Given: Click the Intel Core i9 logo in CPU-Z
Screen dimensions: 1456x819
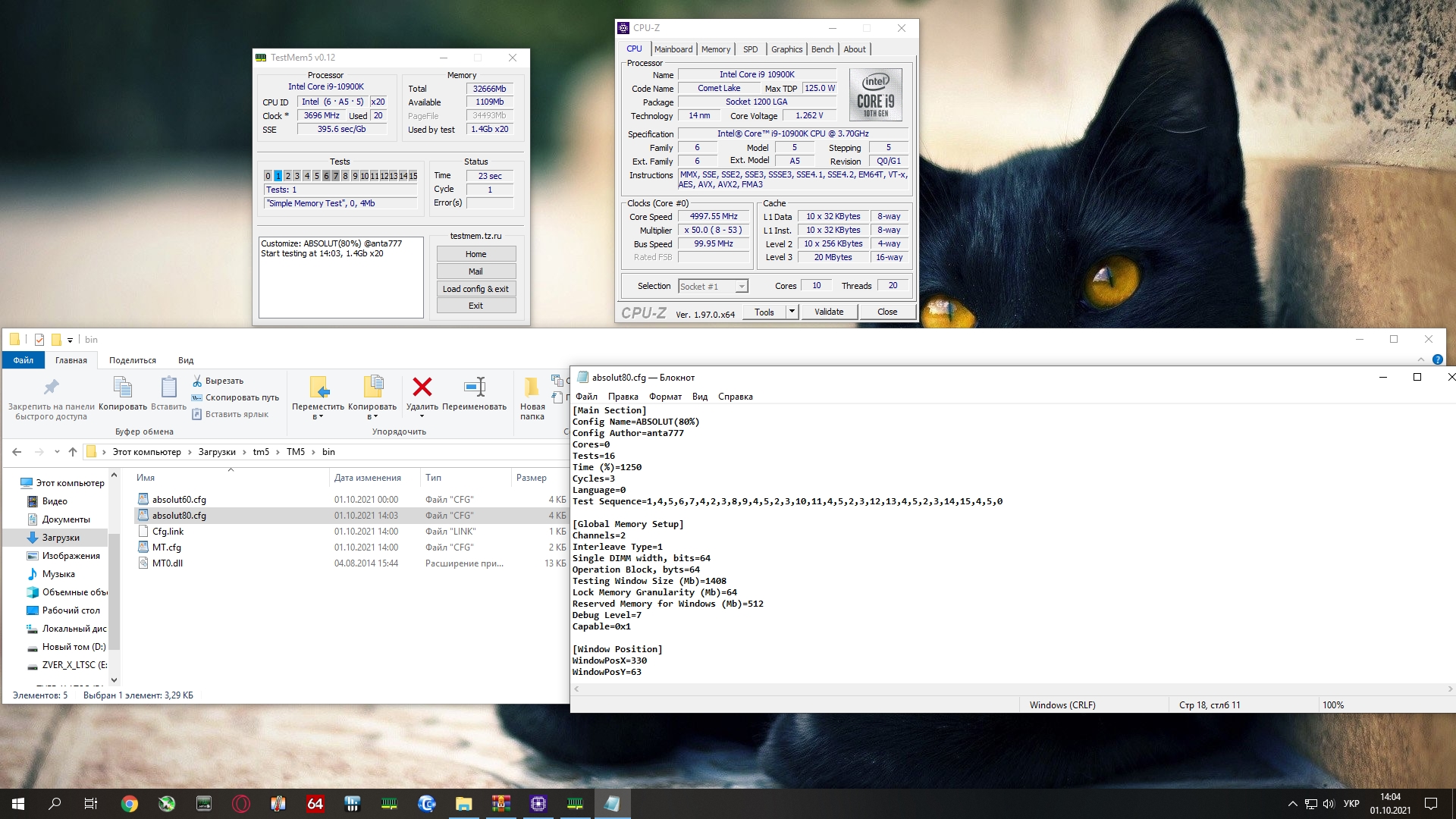Looking at the screenshot, I should coord(875,95).
